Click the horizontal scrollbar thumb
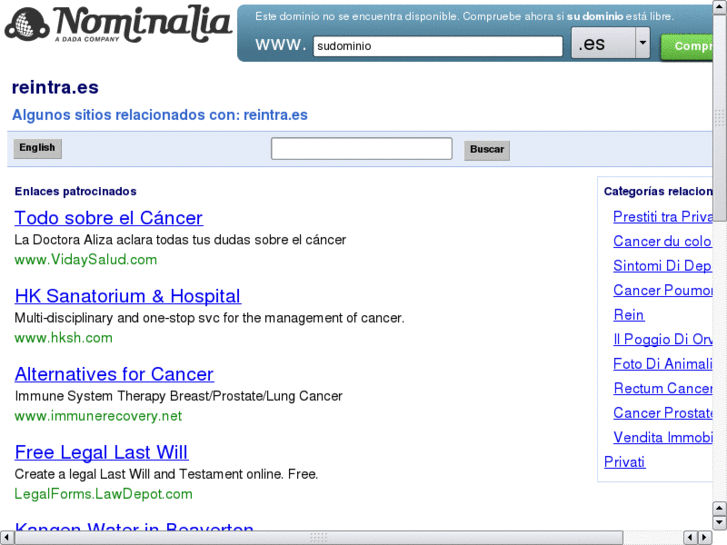This screenshot has width=727, height=545. [319, 538]
